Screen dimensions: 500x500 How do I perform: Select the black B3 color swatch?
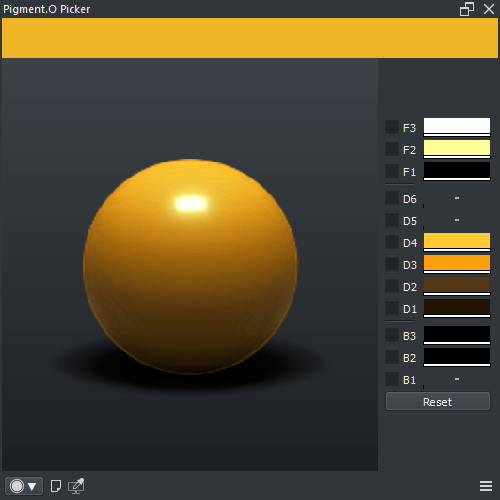(457, 335)
